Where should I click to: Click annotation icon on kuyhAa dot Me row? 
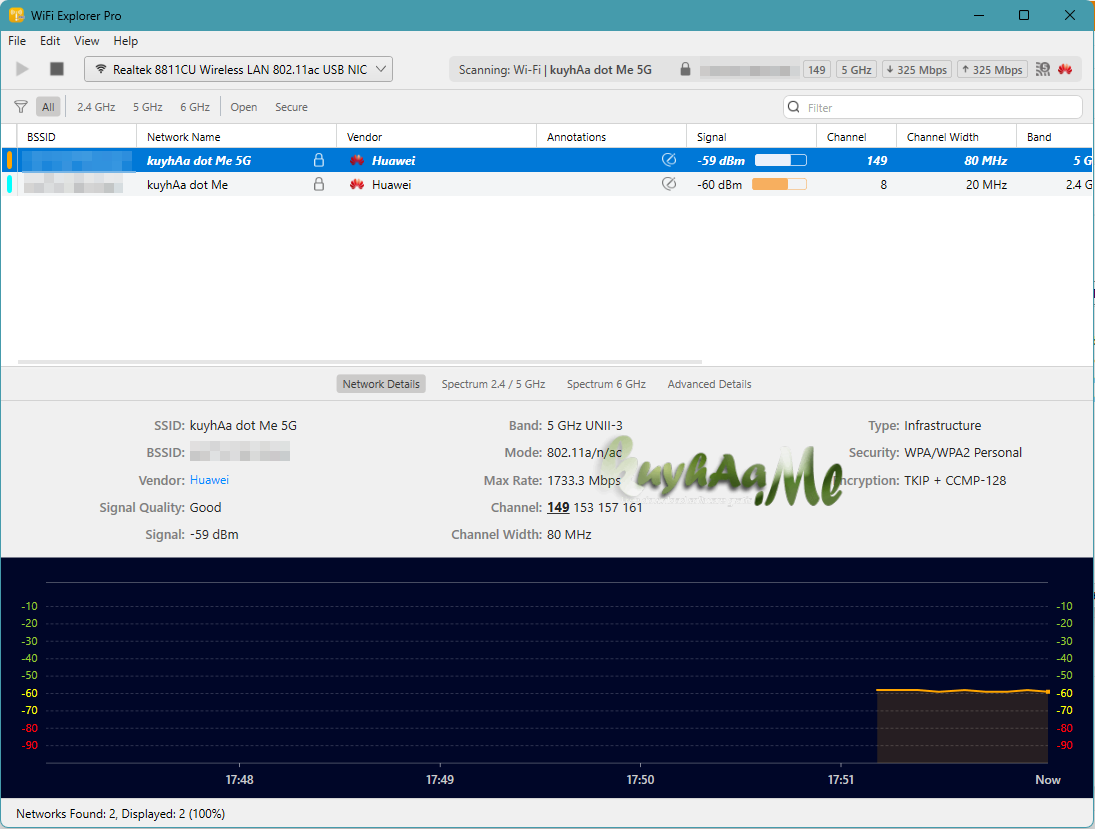click(x=668, y=184)
